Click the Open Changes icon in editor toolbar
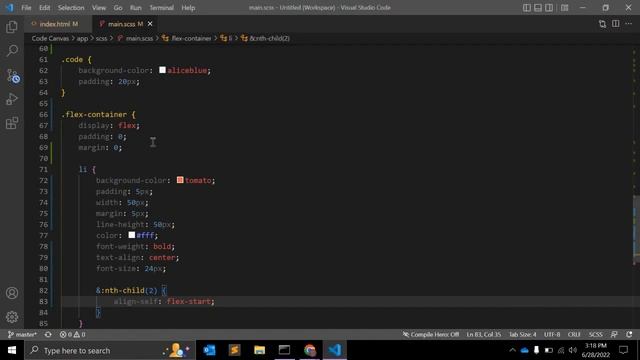The image size is (640, 360). pyautogui.click(x=602, y=24)
